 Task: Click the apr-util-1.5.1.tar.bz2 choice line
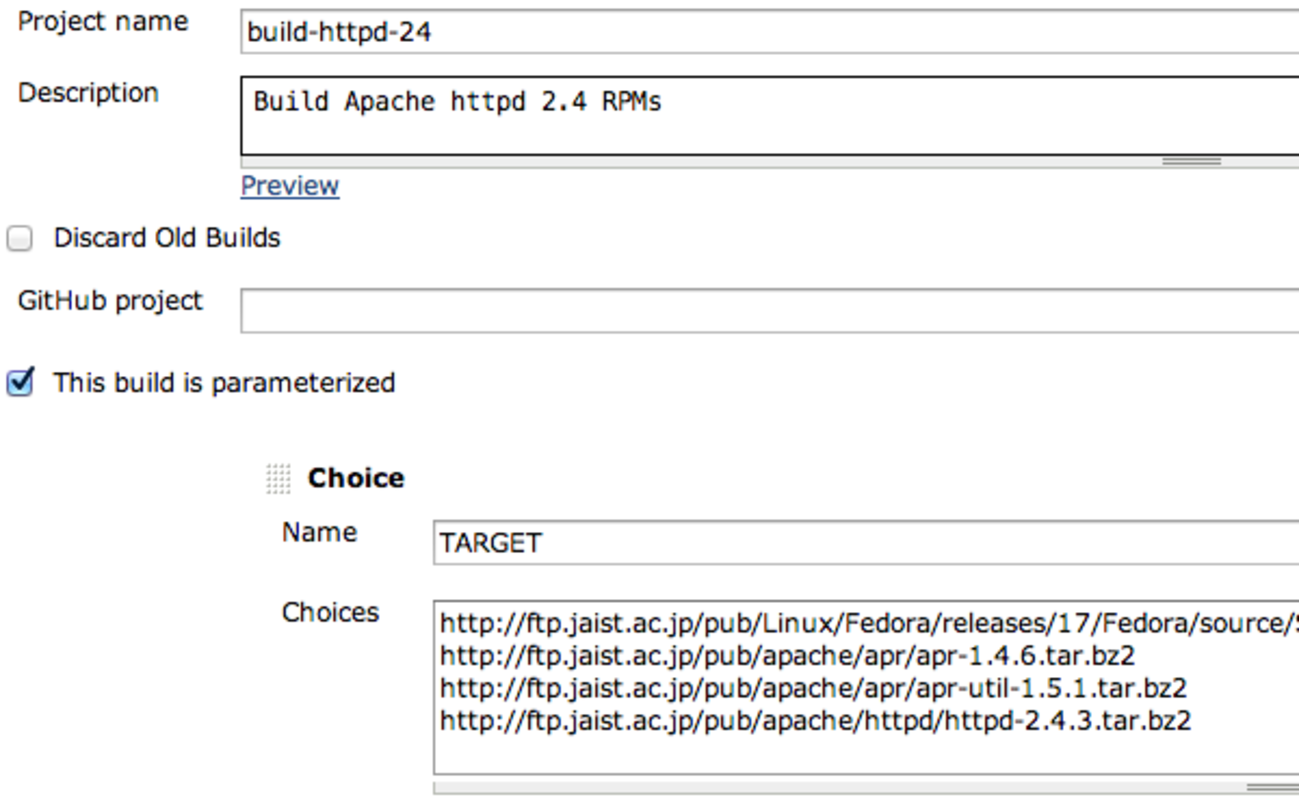[813, 689]
